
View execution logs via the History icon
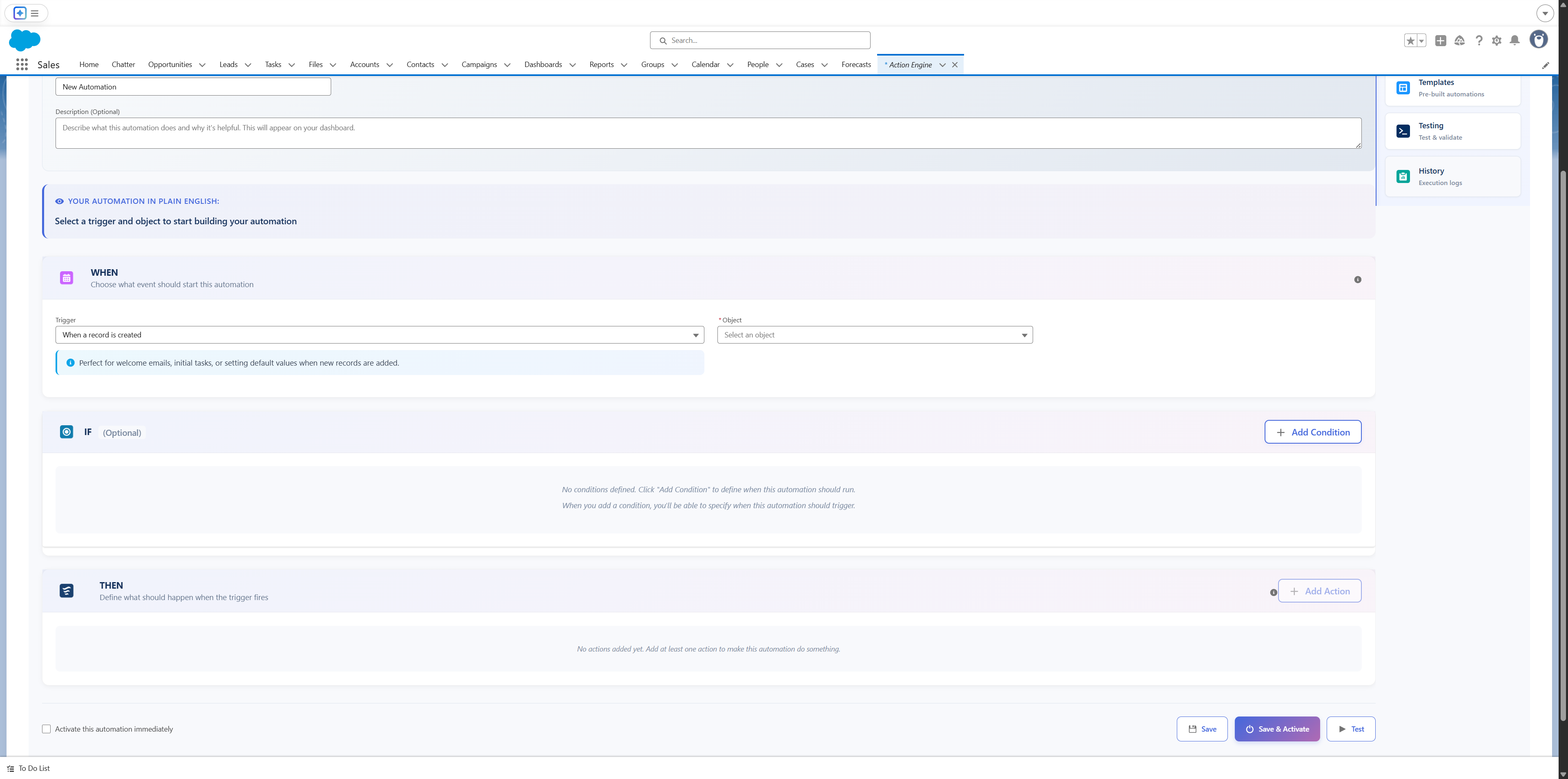(x=1403, y=176)
